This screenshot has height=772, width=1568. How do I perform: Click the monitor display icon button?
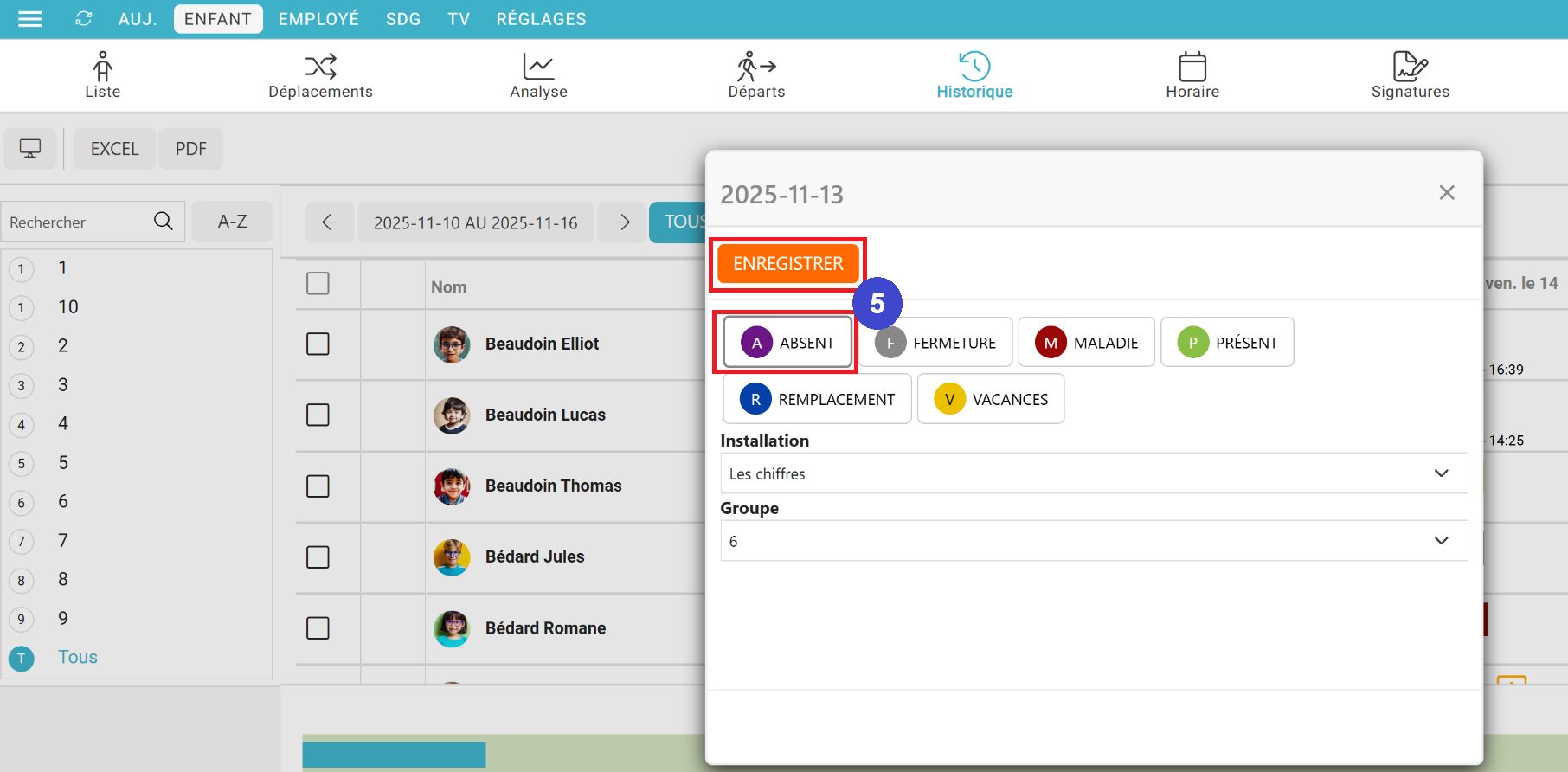click(30, 149)
